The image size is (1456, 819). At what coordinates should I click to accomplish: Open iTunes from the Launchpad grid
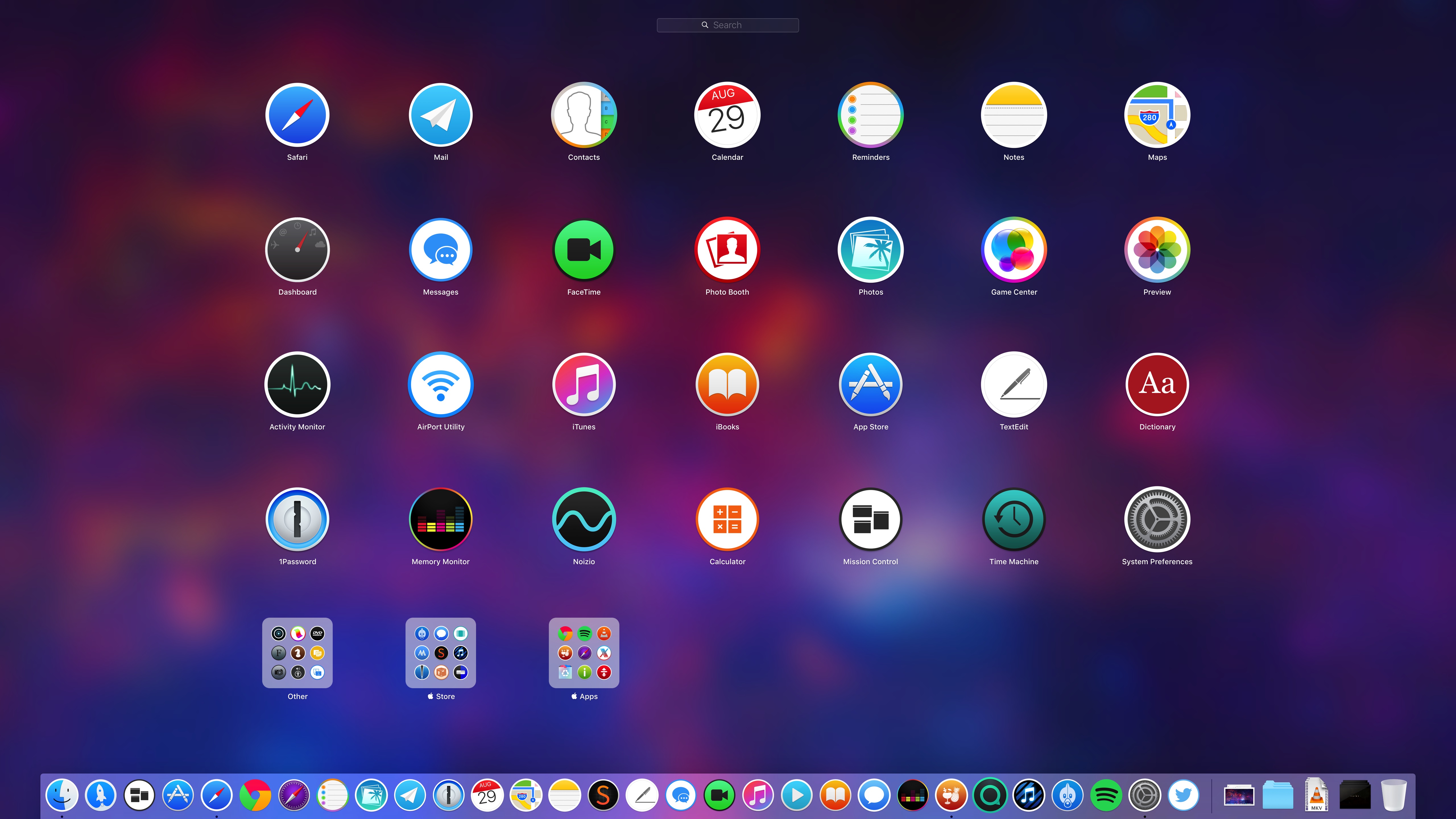tap(584, 384)
